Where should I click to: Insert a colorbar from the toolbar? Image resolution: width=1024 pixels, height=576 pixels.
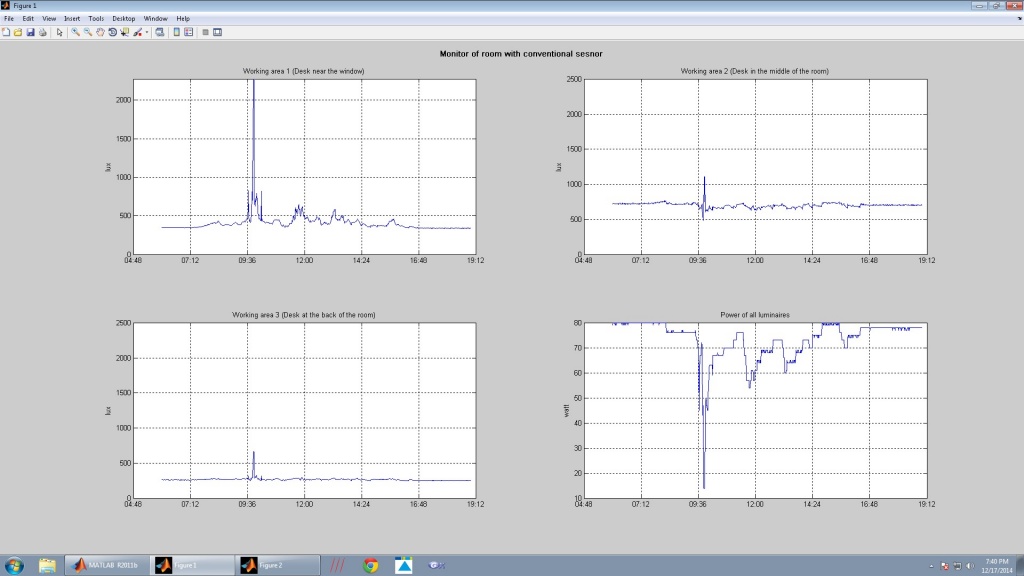point(176,32)
